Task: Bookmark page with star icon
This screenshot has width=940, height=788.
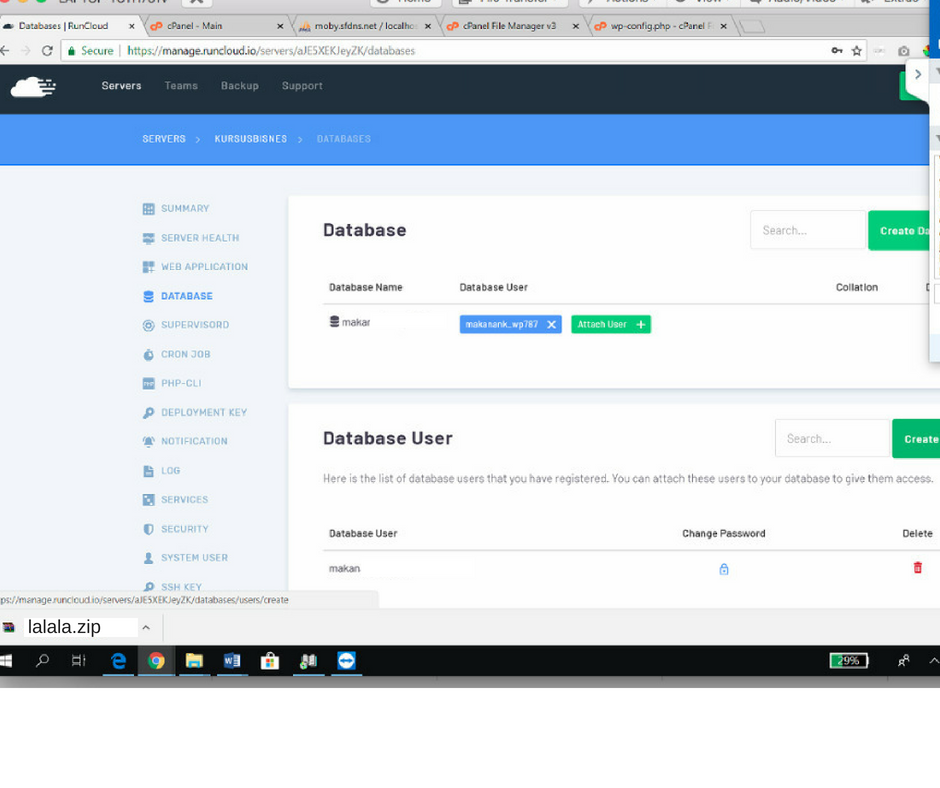Action: tap(857, 51)
